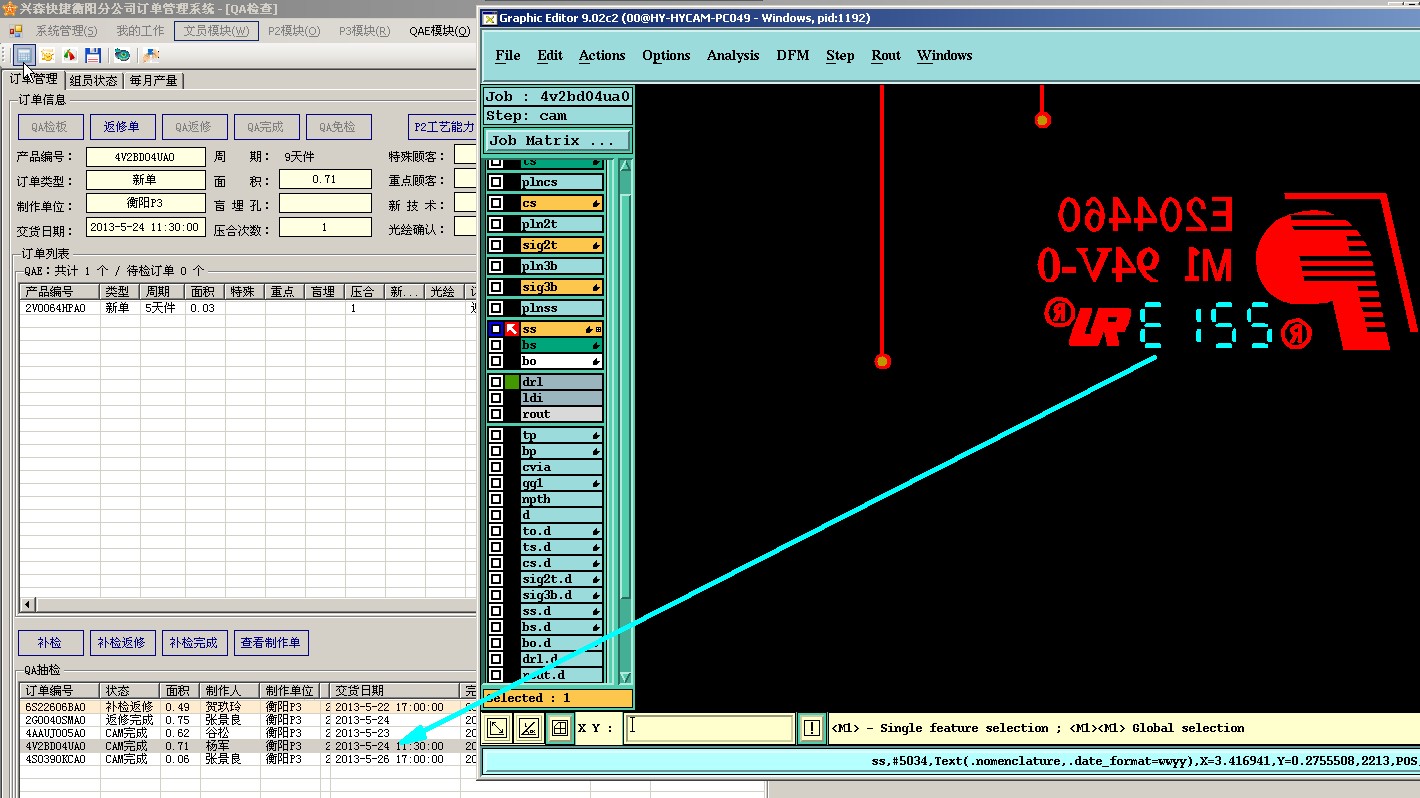Click the small grid icon on ss layer row
This screenshot has height=798, width=1420.
pyautogui.click(x=599, y=329)
